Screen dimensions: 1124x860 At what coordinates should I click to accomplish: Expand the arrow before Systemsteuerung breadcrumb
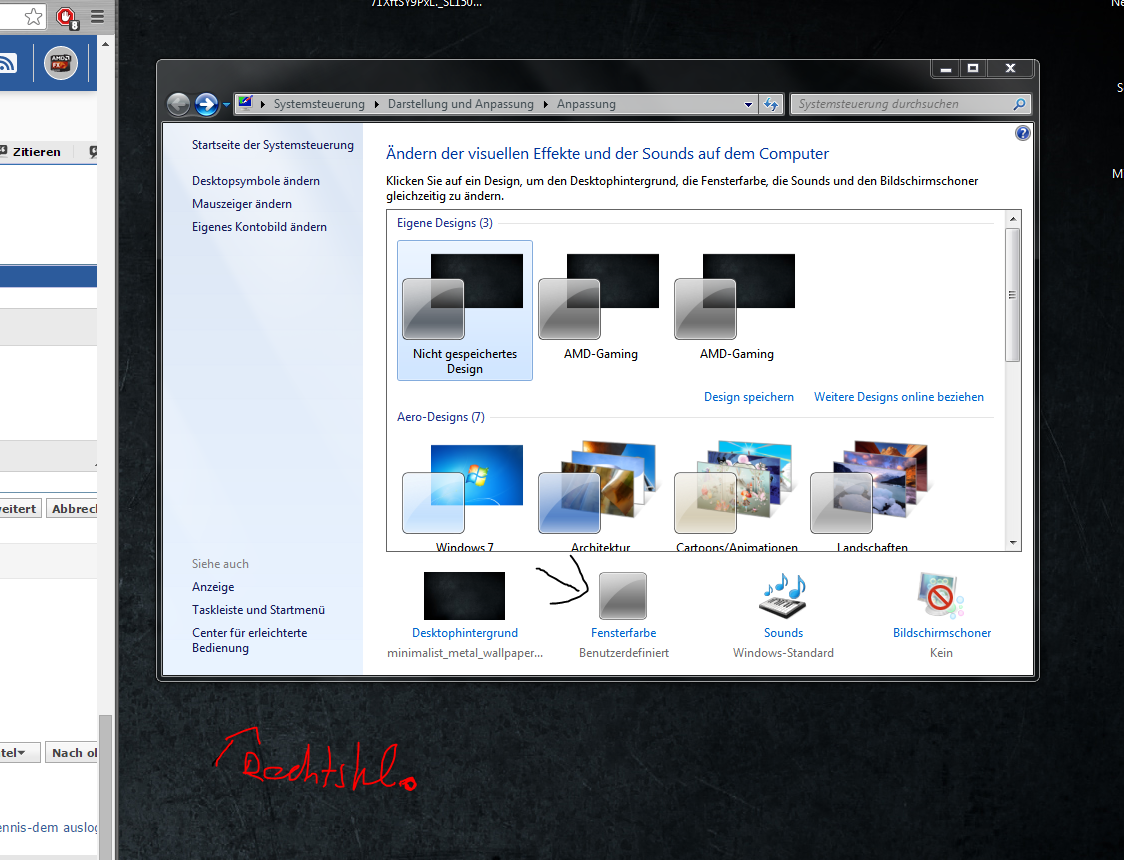(x=263, y=105)
